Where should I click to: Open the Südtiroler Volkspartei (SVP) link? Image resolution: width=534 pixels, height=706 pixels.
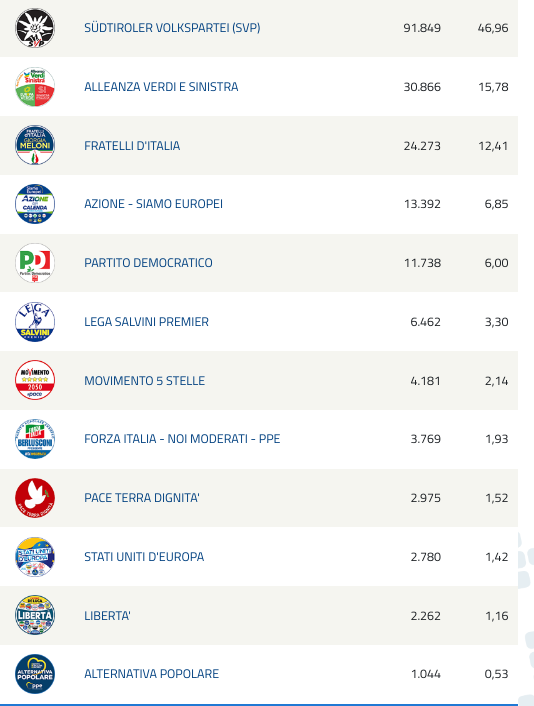point(172,28)
